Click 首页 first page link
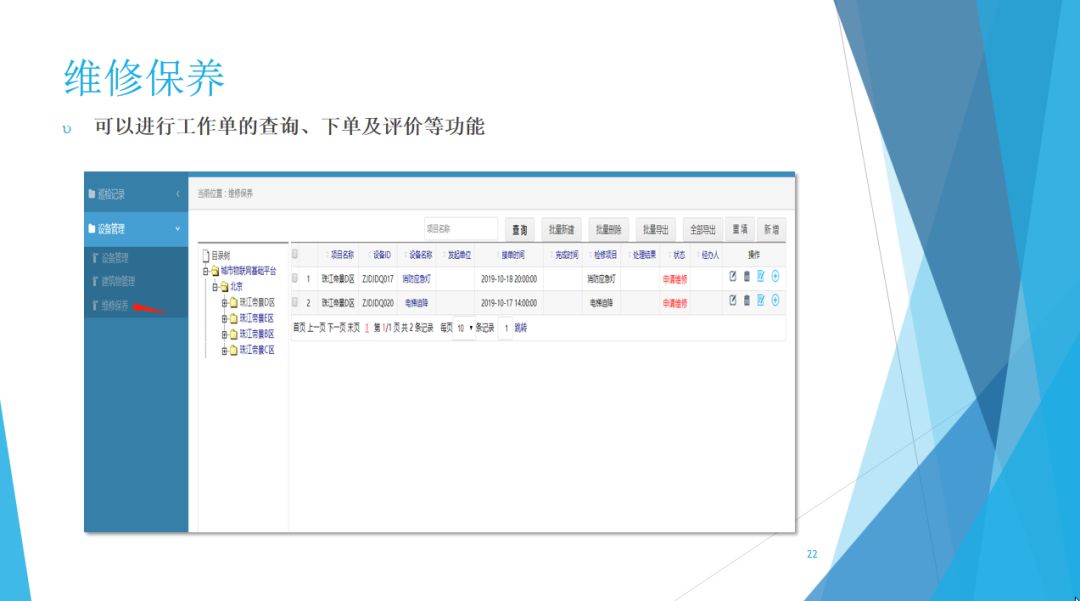Screen dimensions: 1080x601 click(299, 328)
